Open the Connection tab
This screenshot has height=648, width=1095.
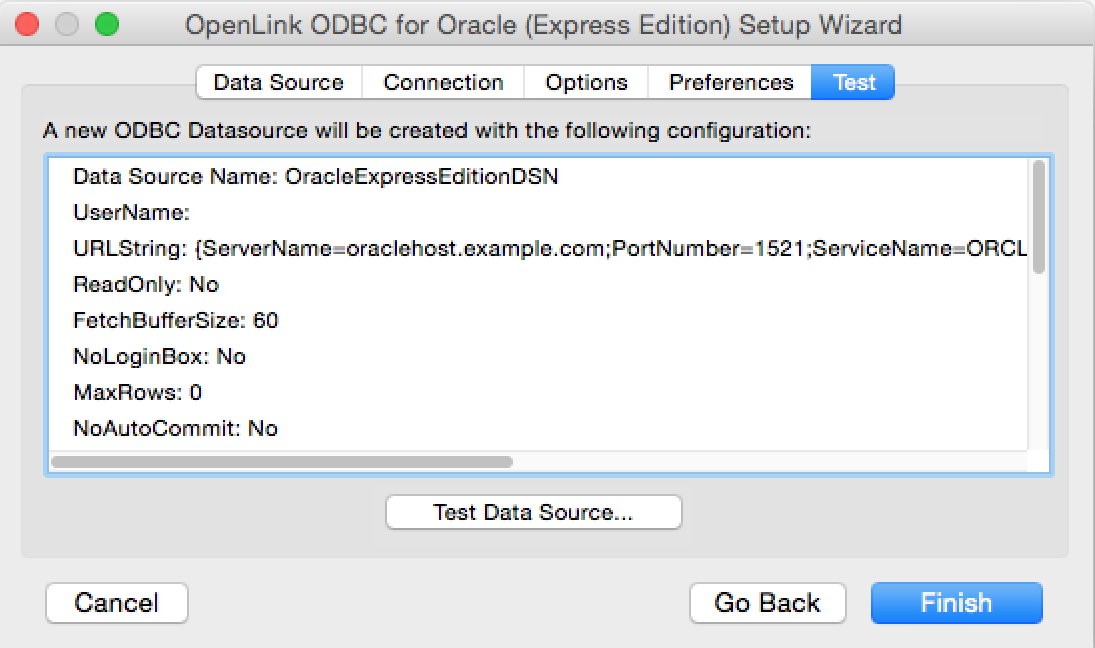[443, 82]
